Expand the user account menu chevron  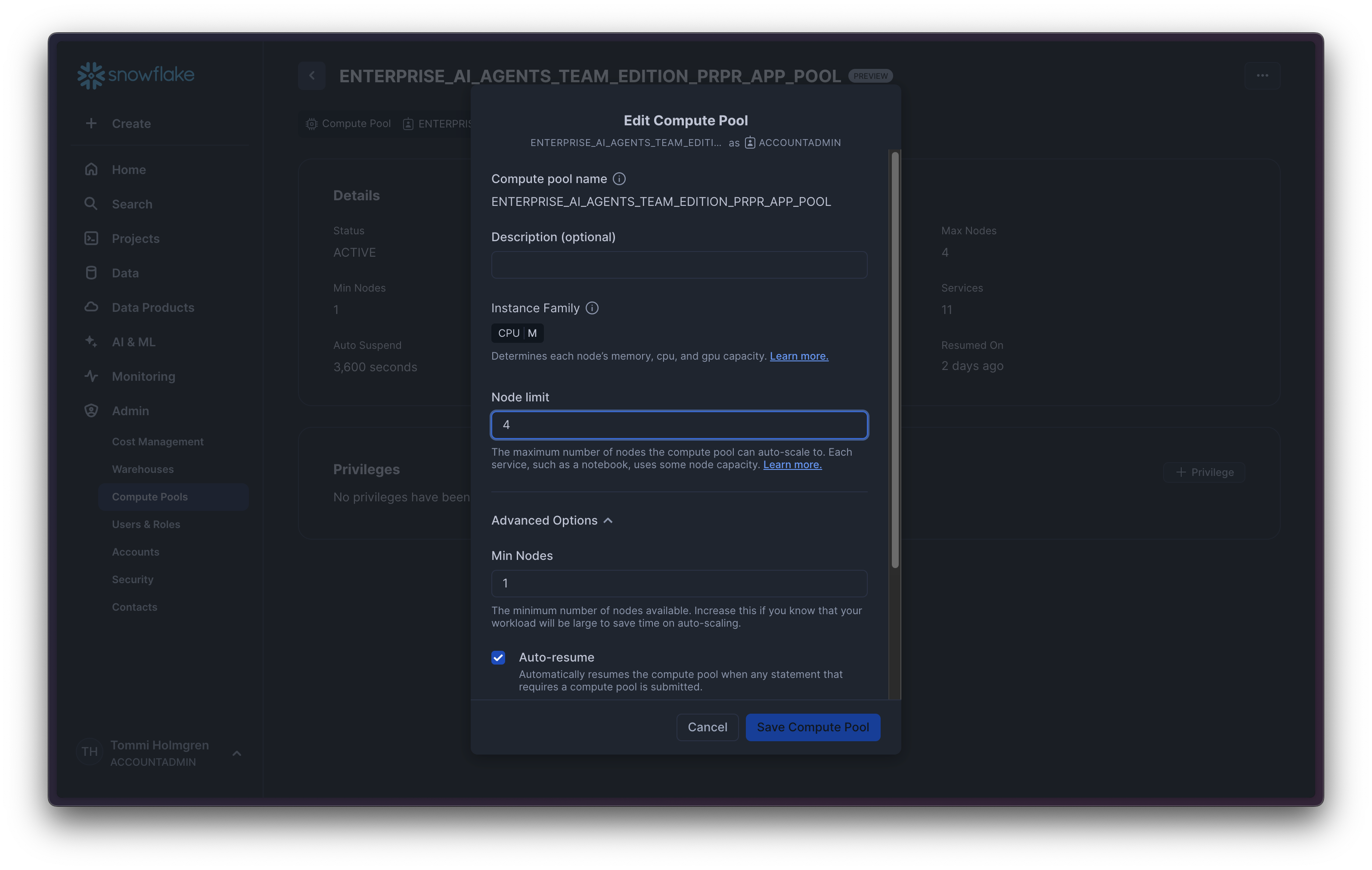coord(237,753)
